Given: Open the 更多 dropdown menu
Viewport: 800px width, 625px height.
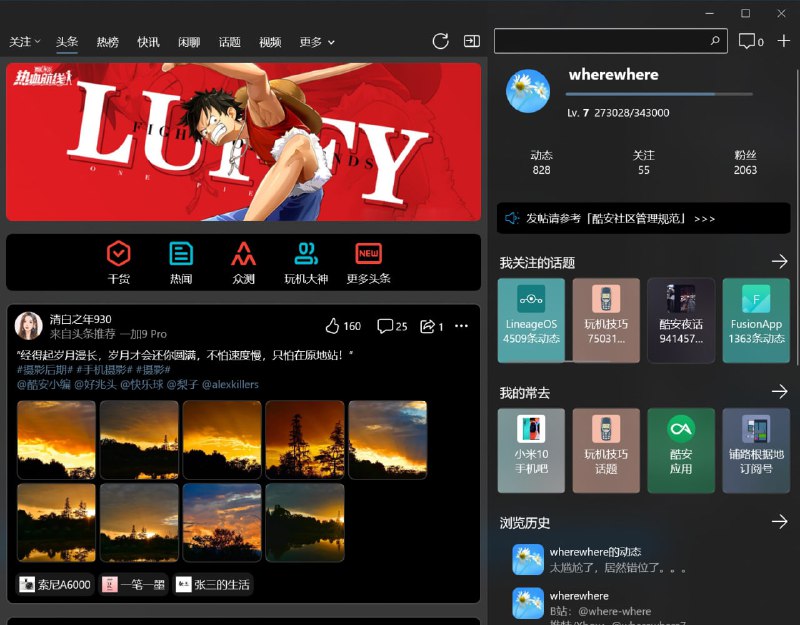Looking at the screenshot, I should pyautogui.click(x=314, y=42).
